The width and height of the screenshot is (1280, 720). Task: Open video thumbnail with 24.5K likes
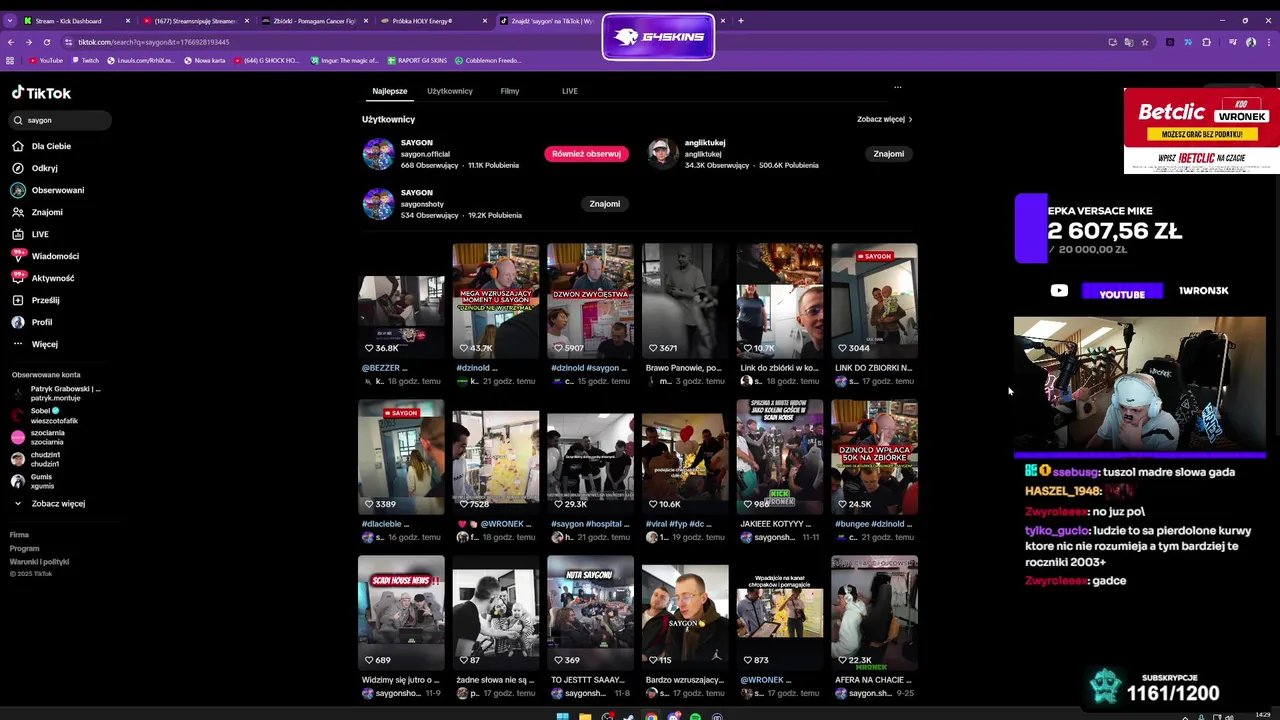874,457
